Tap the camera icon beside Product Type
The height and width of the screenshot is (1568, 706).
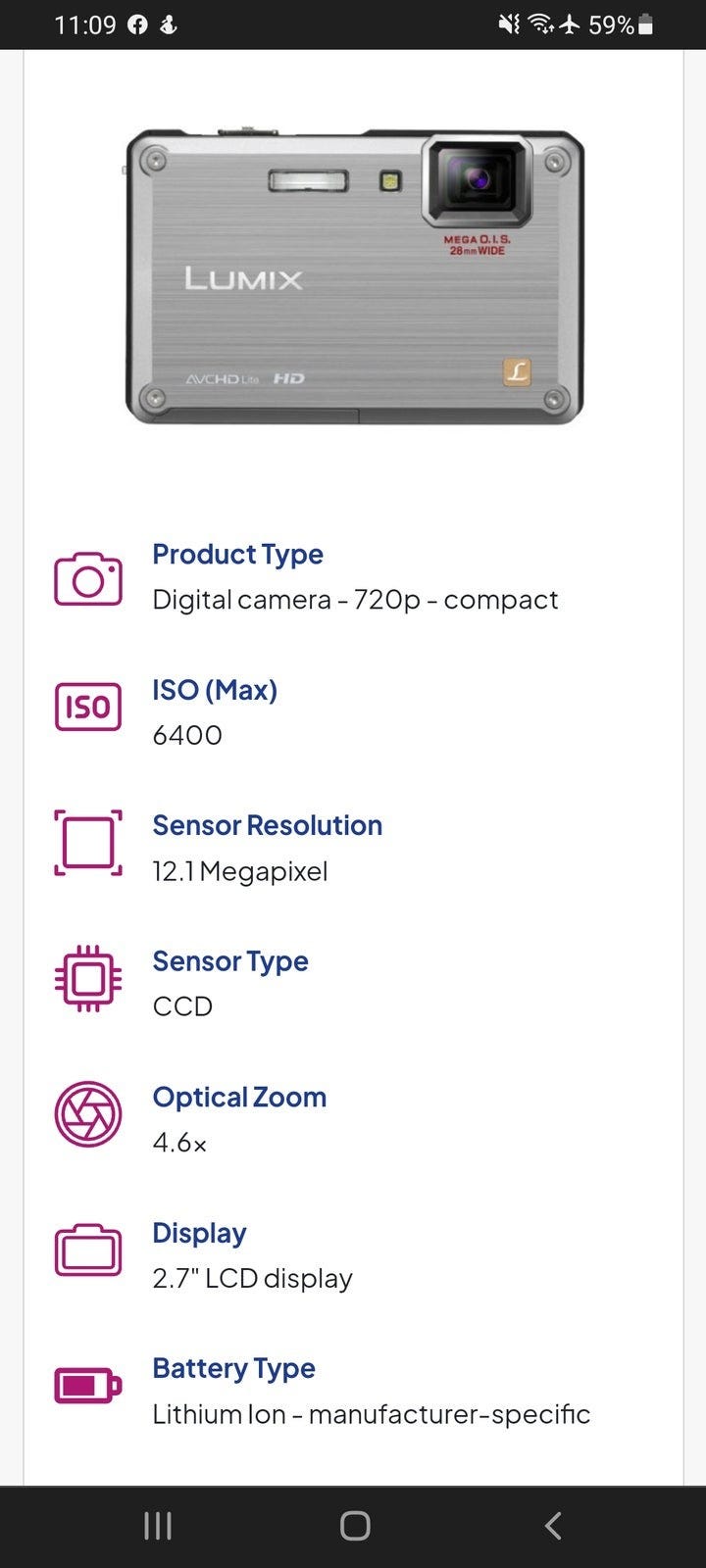tap(88, 578)
